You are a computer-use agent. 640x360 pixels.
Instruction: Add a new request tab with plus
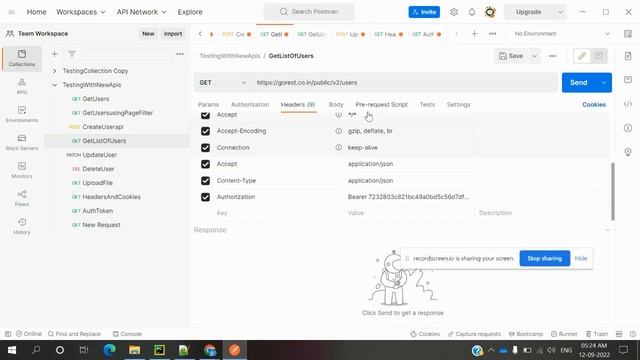click(474, 34)
